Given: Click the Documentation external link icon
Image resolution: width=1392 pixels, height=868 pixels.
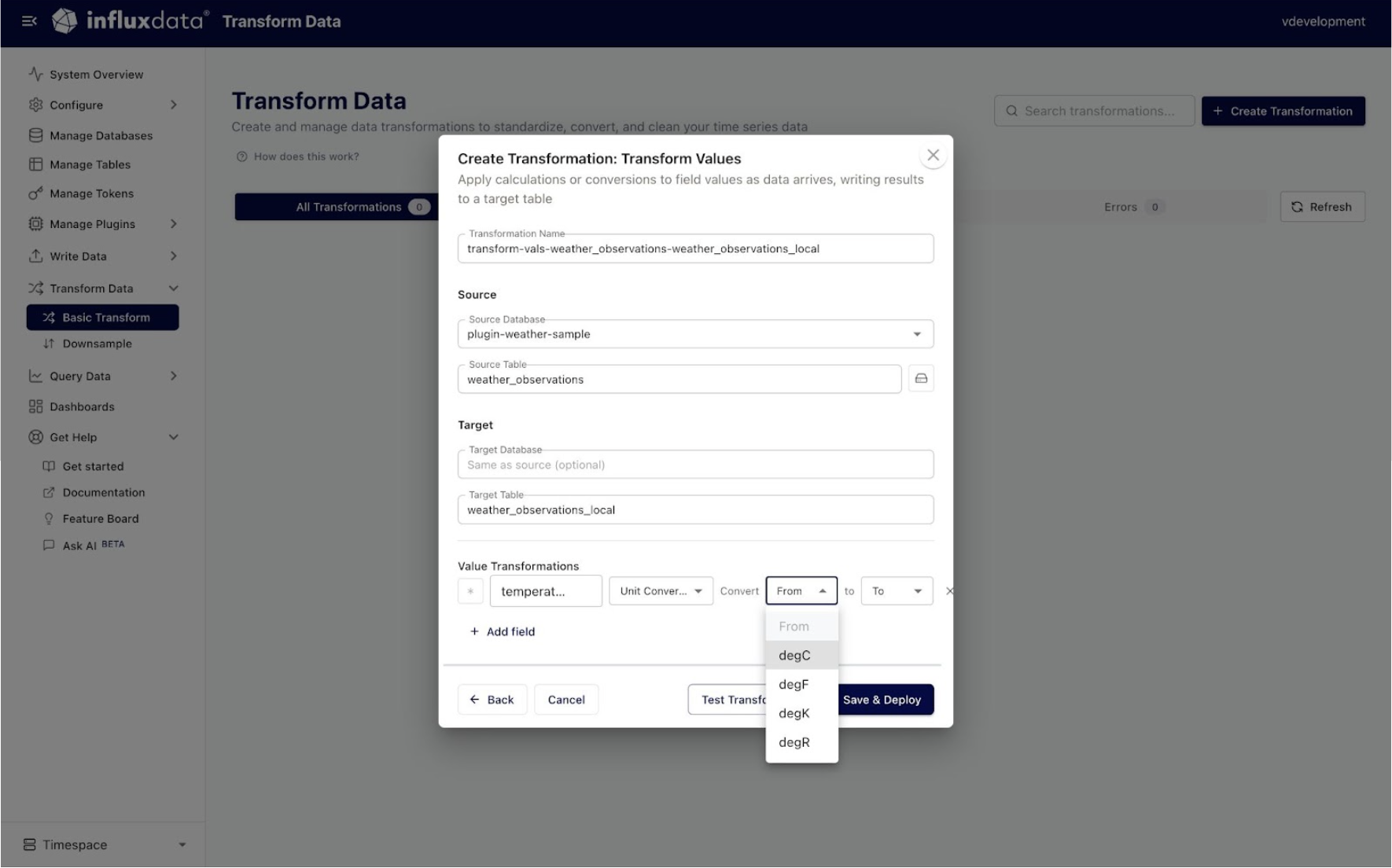Looking at the screenshot, I should [x=49, y=492].
